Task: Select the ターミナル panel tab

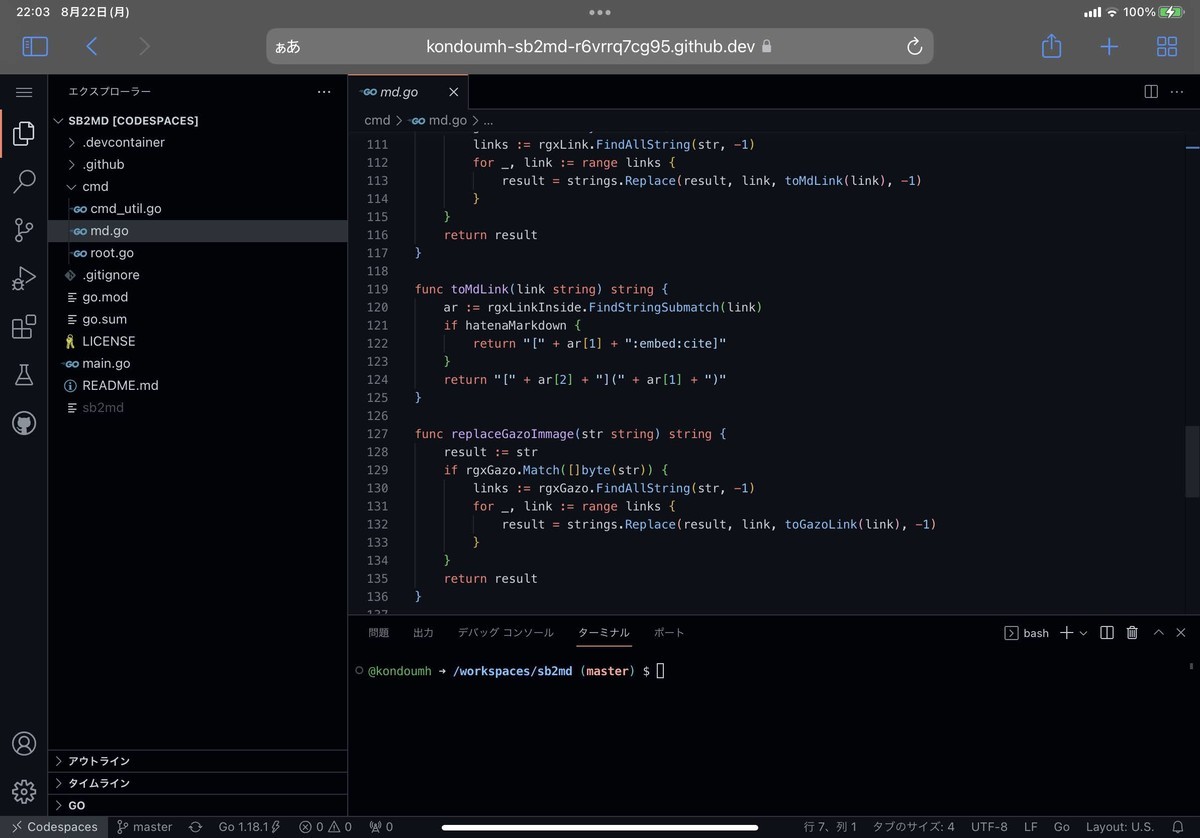Action: pyautogui.click(x=604, y=633)
